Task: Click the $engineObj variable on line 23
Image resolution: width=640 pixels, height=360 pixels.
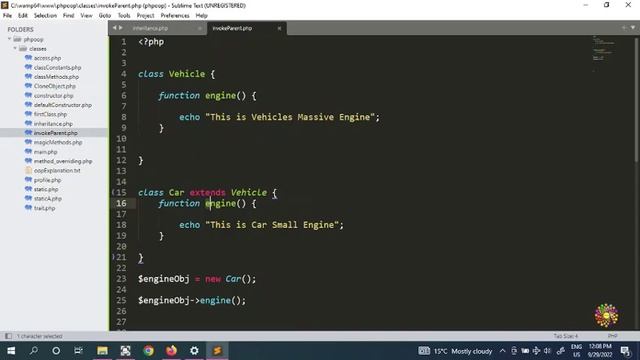Action: click(164, 279)
